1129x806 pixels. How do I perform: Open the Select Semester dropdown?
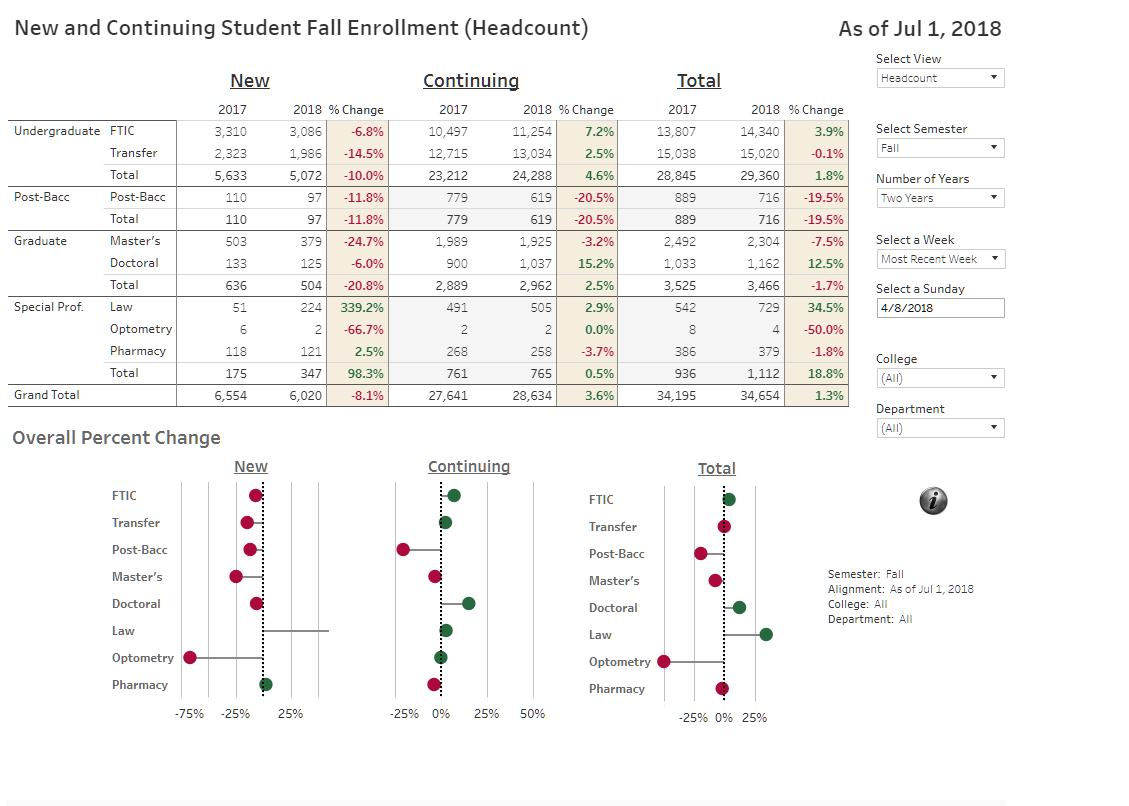(940, 148)
